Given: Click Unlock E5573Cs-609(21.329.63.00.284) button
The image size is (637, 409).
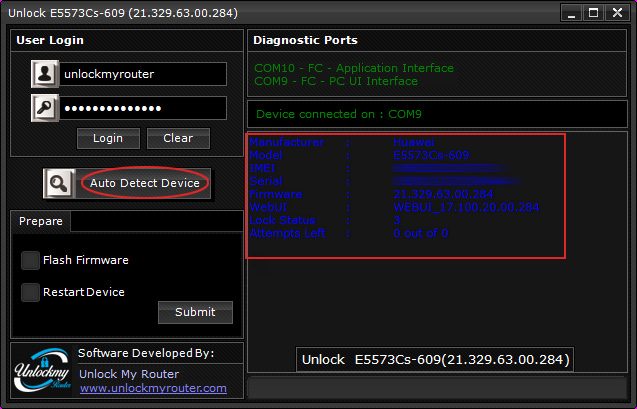Looking at the screenshot, I should click(435, 359).
